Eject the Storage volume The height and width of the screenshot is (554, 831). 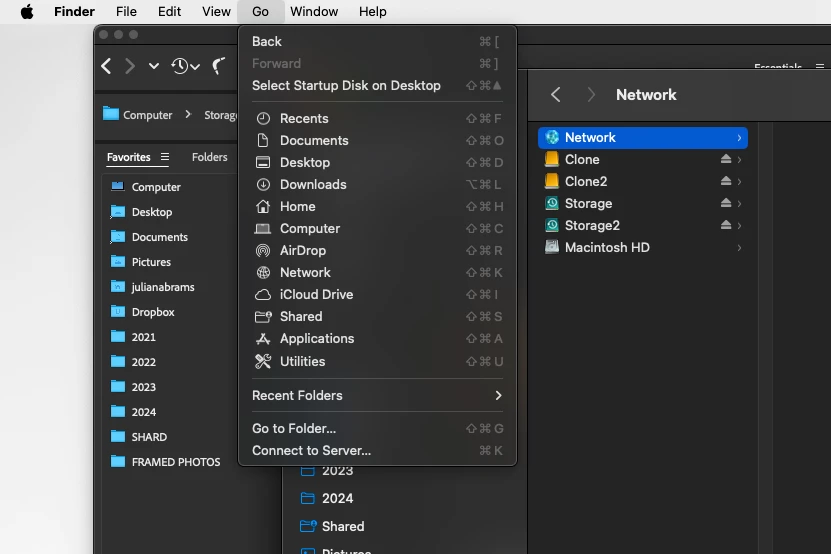(726, 203)
